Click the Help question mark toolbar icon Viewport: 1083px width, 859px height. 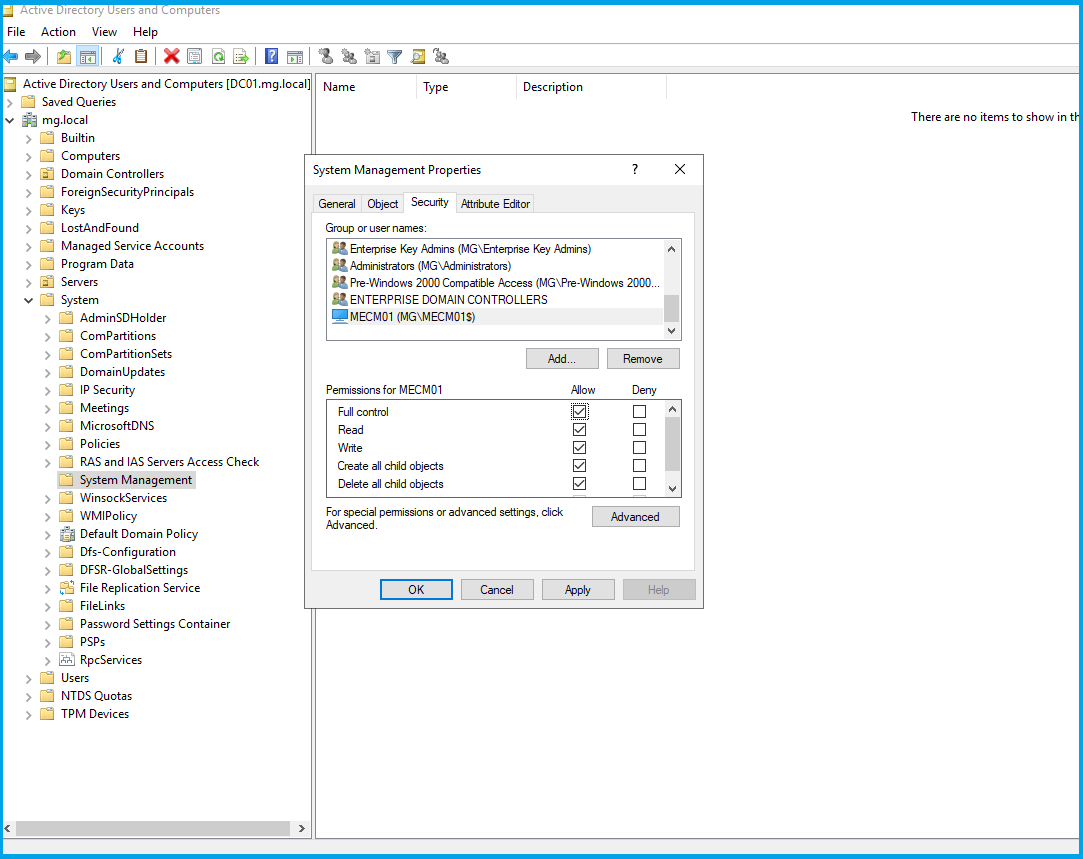271,57
